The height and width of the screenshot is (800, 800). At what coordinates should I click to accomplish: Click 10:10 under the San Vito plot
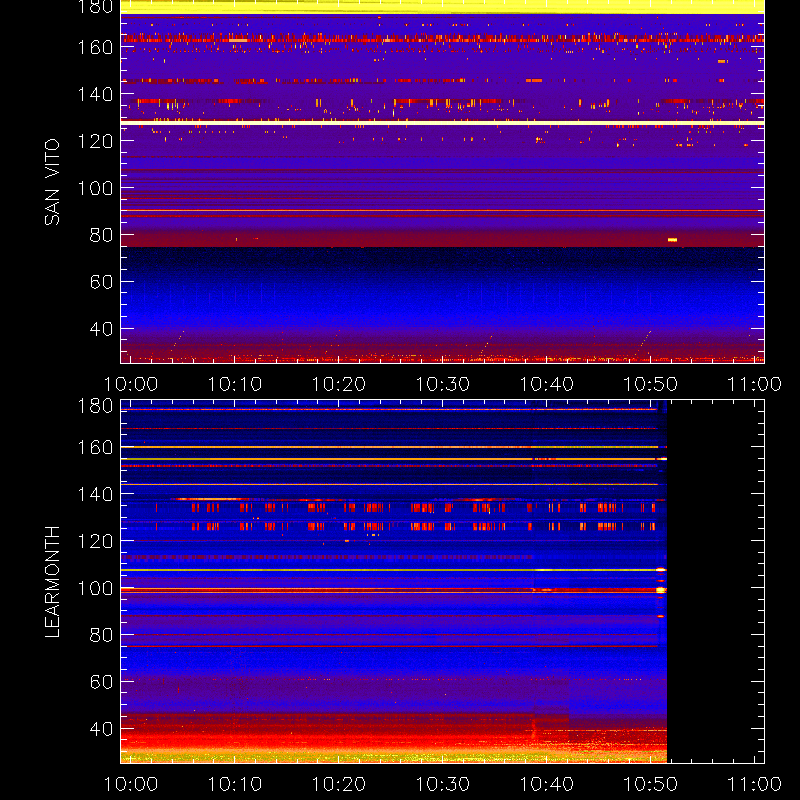(x=235, y=384)
